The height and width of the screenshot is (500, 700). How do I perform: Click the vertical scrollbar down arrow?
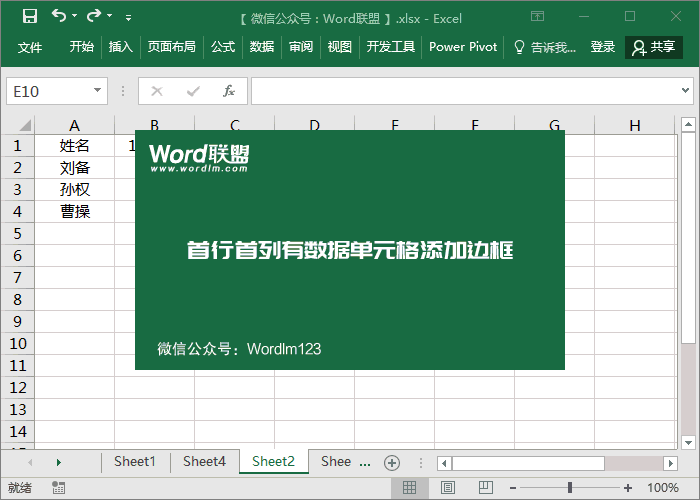tap(688, 443)
